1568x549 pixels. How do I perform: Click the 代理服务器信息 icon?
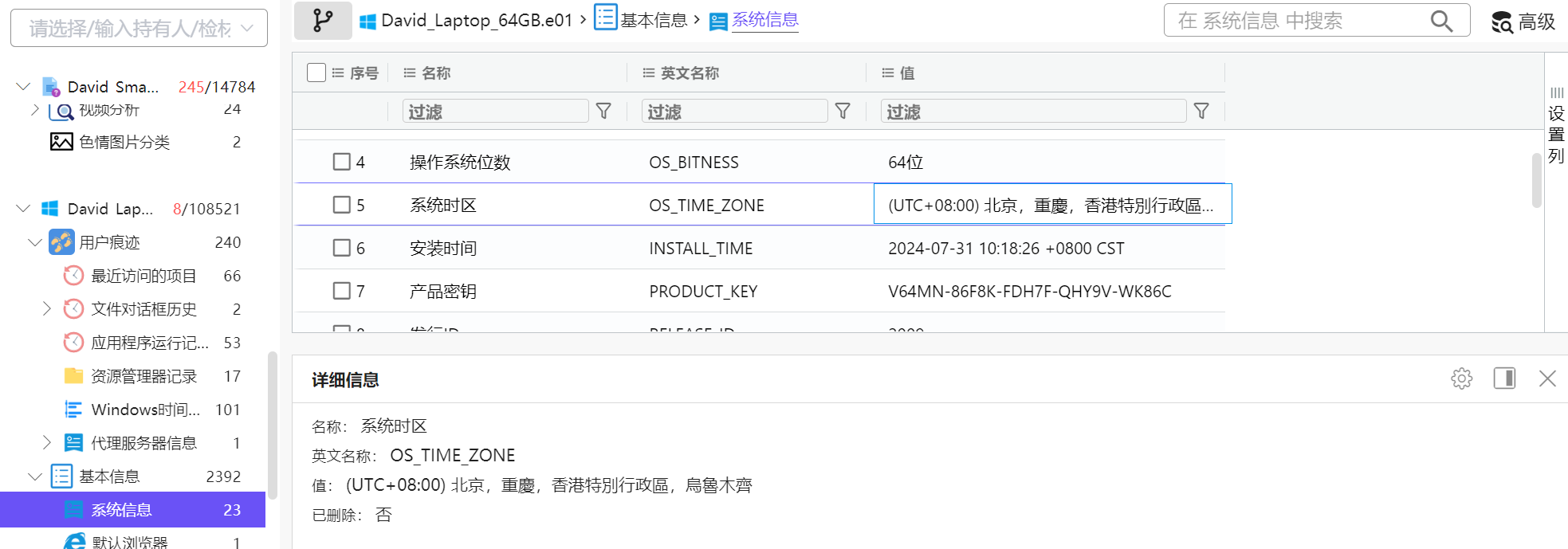point(73,443)
